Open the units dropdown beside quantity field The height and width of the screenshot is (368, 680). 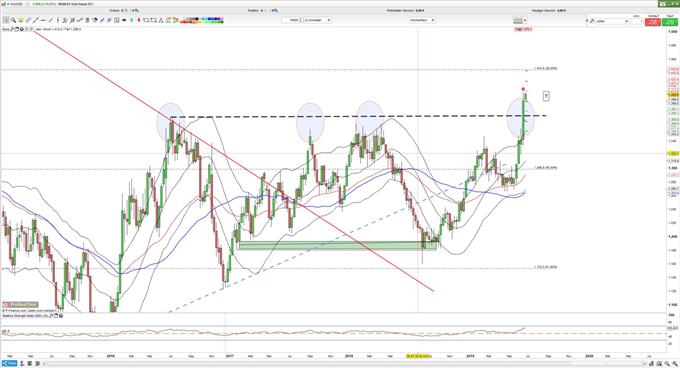pyautogui.click(x=317, y=20)
